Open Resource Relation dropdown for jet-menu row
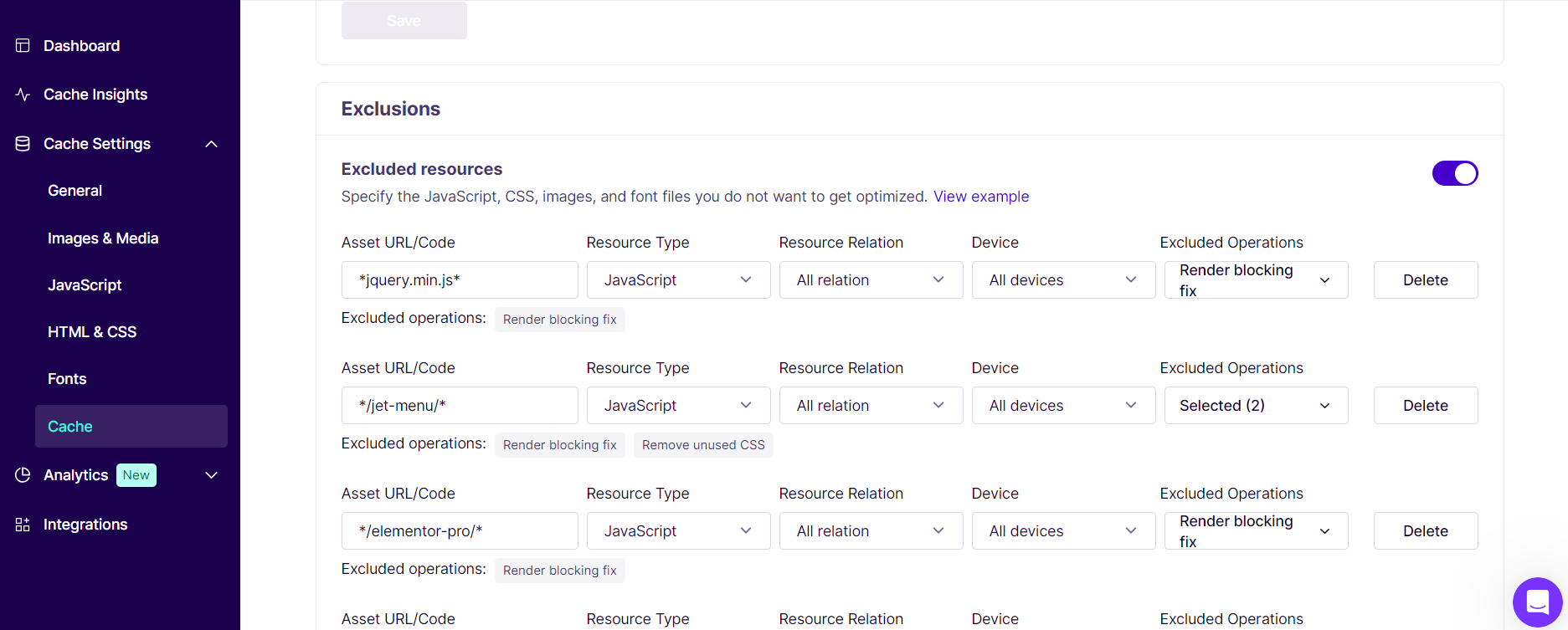1568x630 pixels. point(871,406)
